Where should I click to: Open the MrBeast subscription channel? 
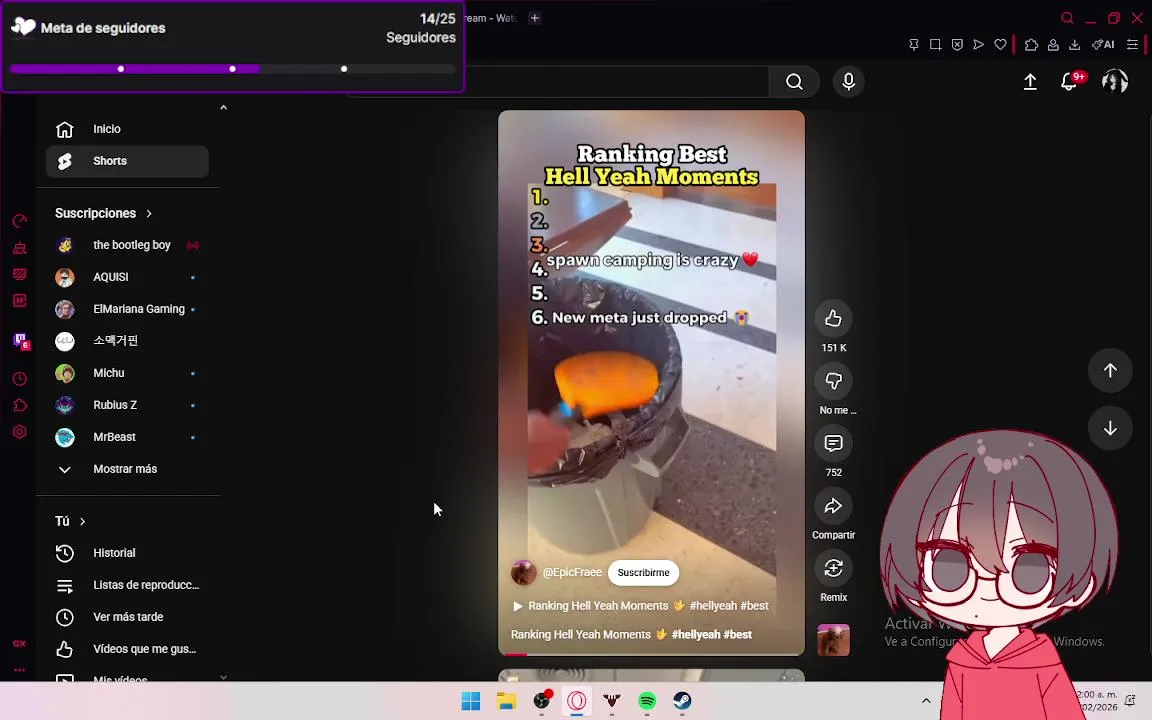(127, 437)
